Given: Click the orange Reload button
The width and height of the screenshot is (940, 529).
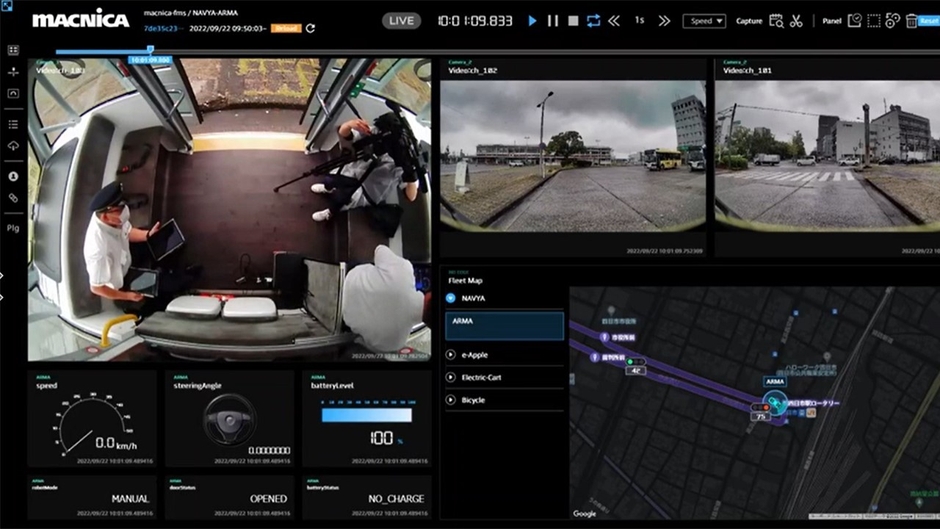Looking at the screenshot, I should pos(287,29).
